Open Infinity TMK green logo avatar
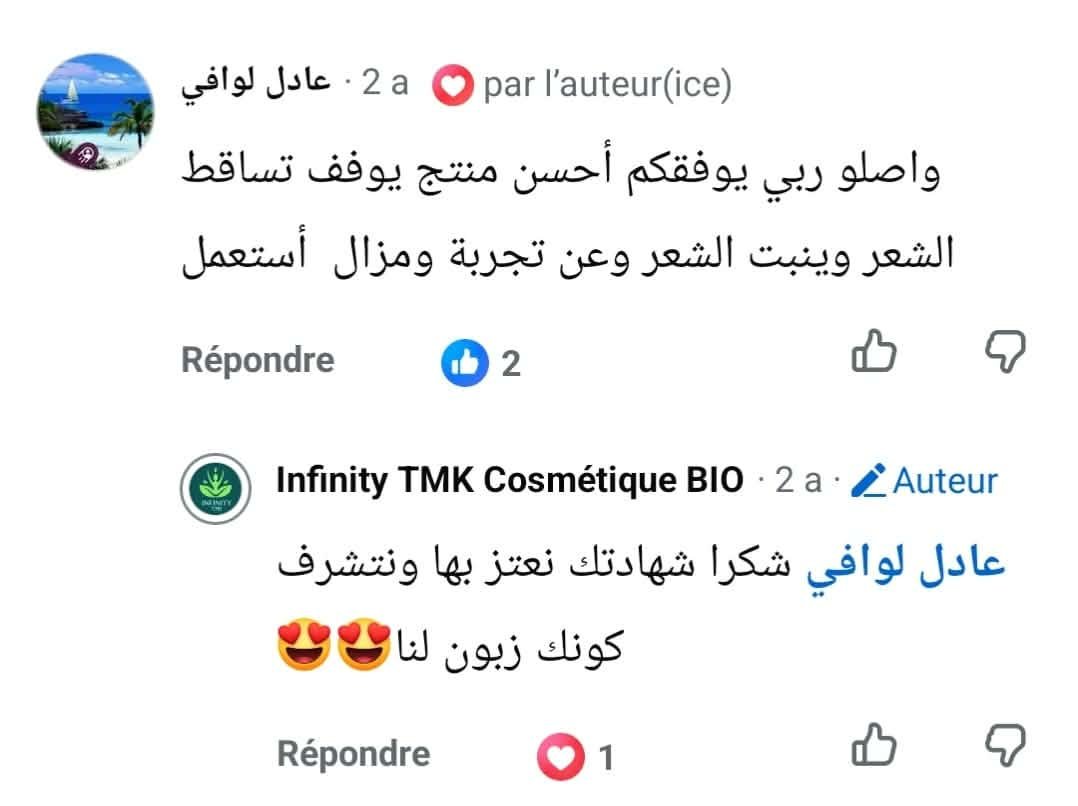The image size is (1078, 806). pos(215,489)
